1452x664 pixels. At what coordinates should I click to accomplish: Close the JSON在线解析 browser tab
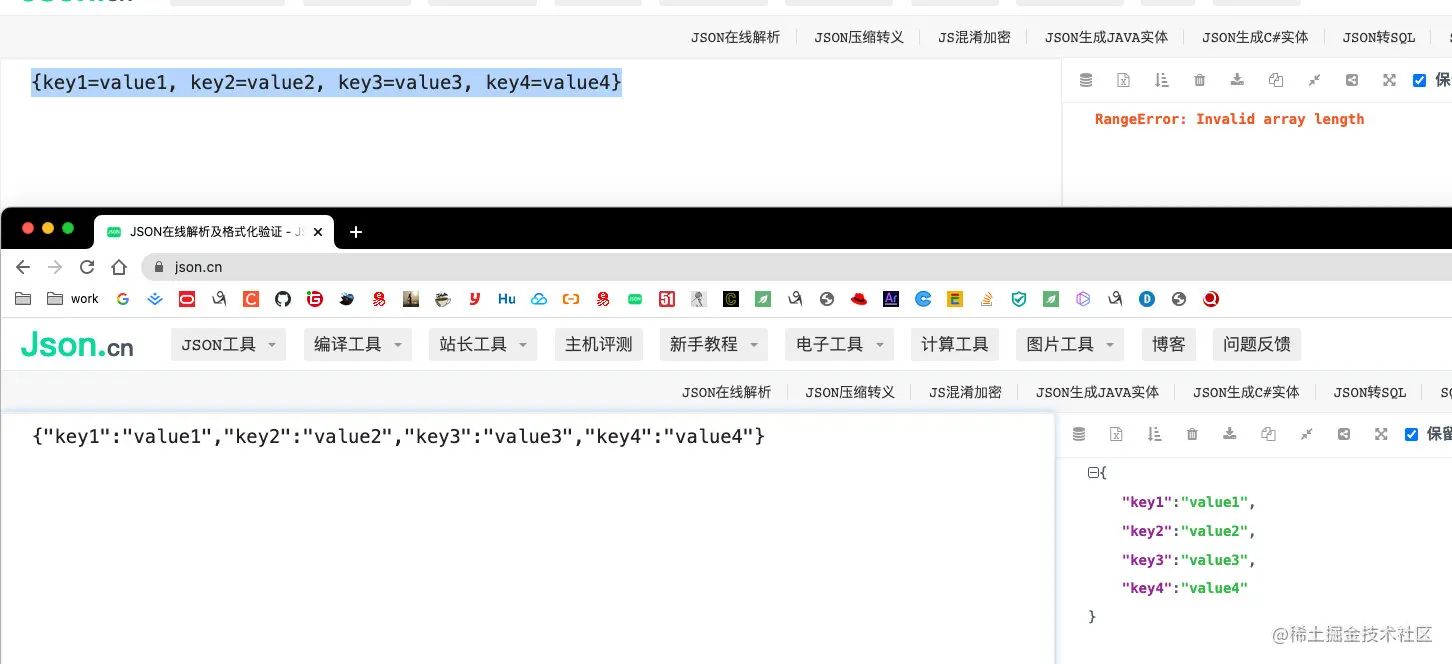click(318, 232)
